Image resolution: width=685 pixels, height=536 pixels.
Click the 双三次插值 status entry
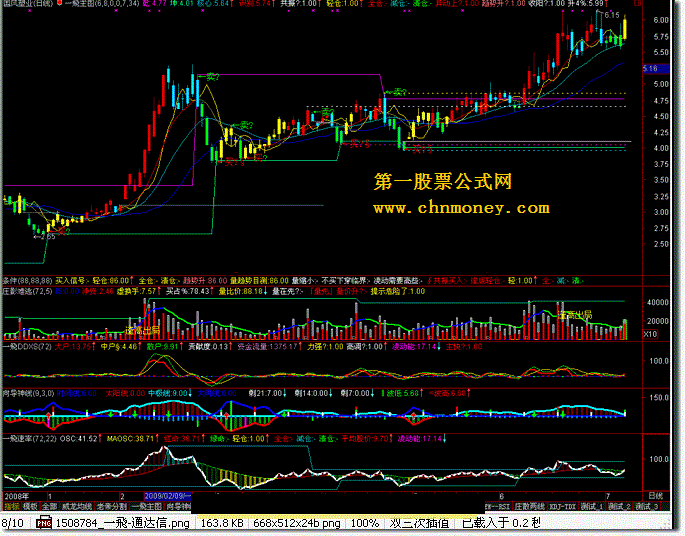point(419,523)
